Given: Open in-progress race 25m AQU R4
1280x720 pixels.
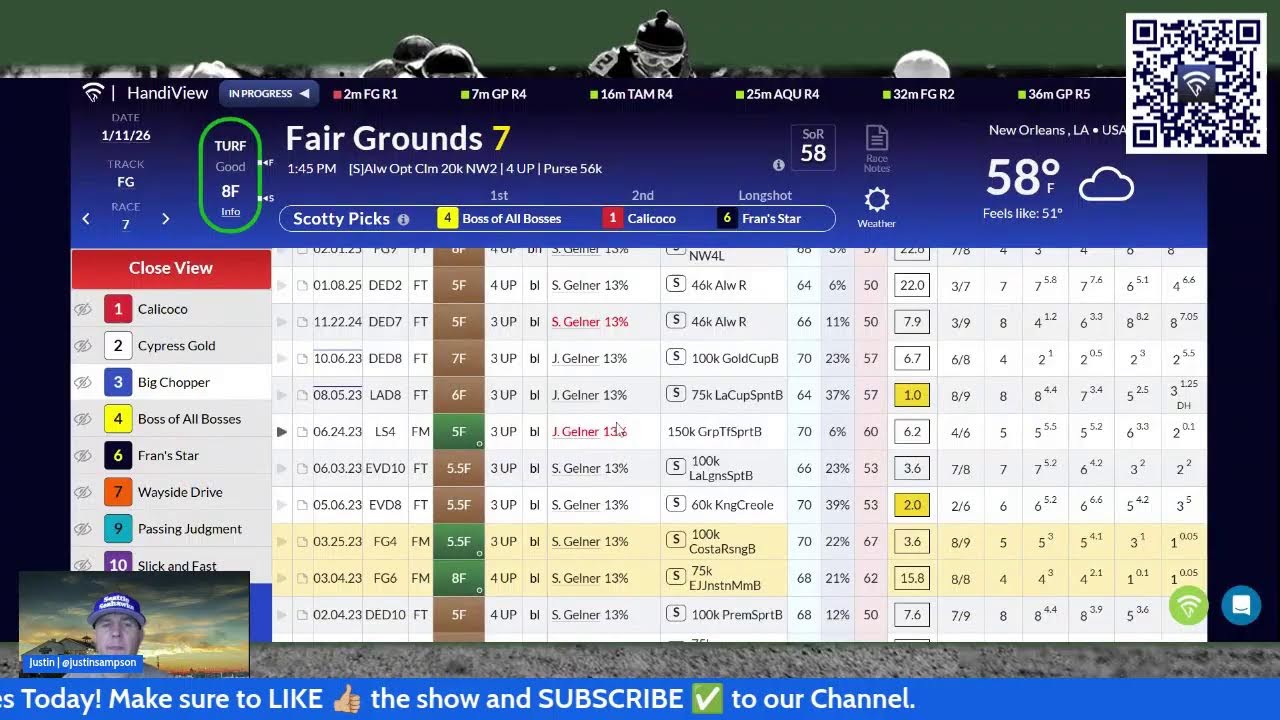Looking at the screenshot, I should tap(778, 94).
